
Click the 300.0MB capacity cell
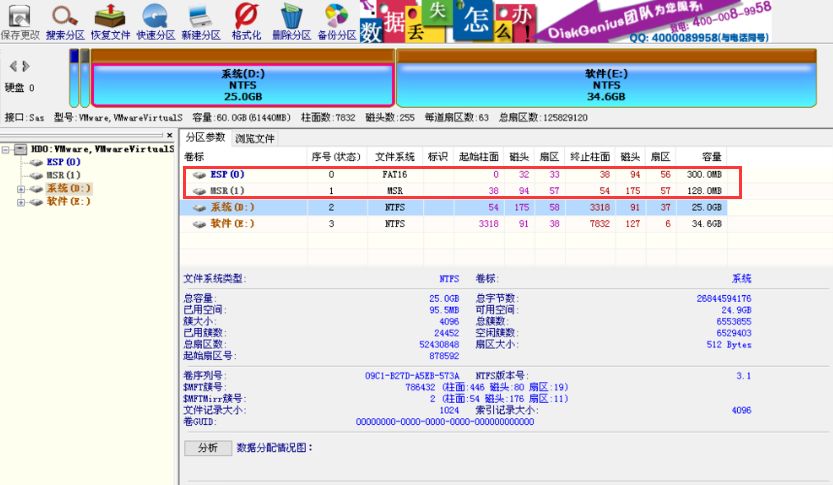tap(704, 174)
